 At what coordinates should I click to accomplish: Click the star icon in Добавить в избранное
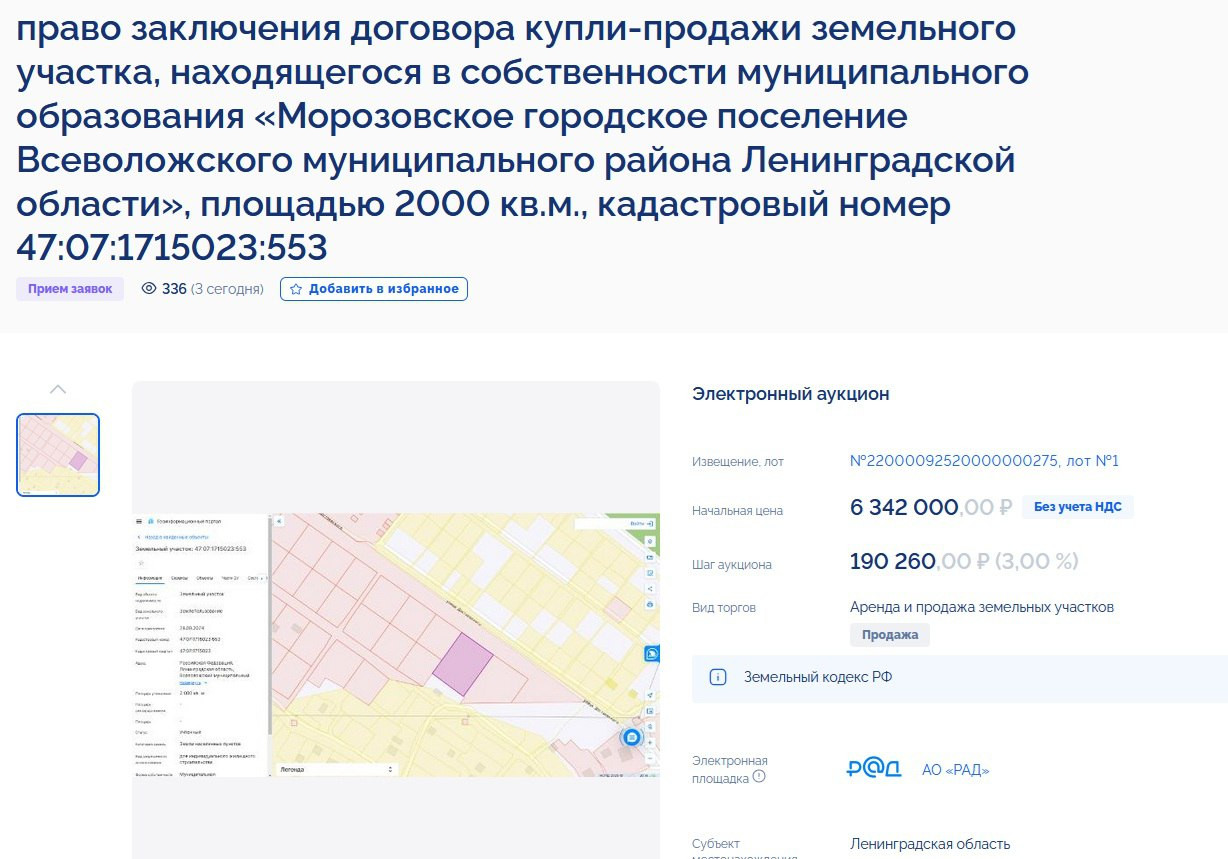(296, 289)
